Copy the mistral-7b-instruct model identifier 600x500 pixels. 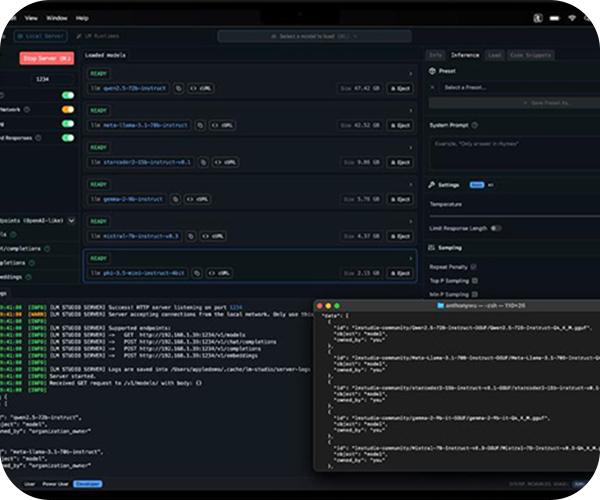(191, 236)
